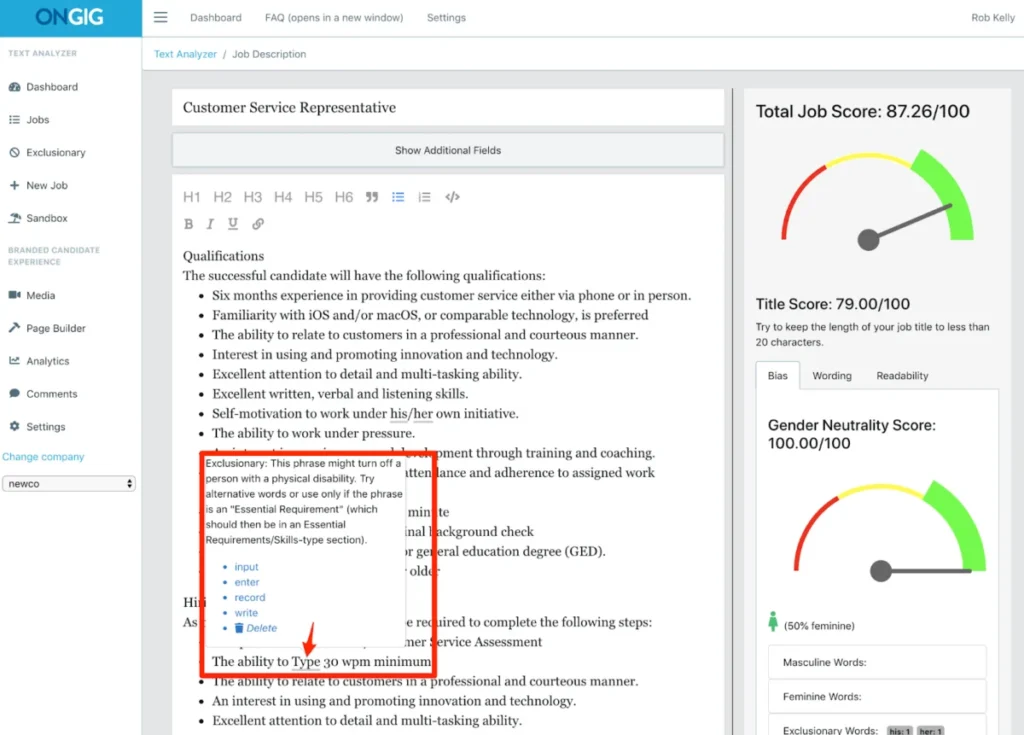The height and width of the screenshot is (735, 1024).
Task: Switch to the Readability tab
Action: 902,376
